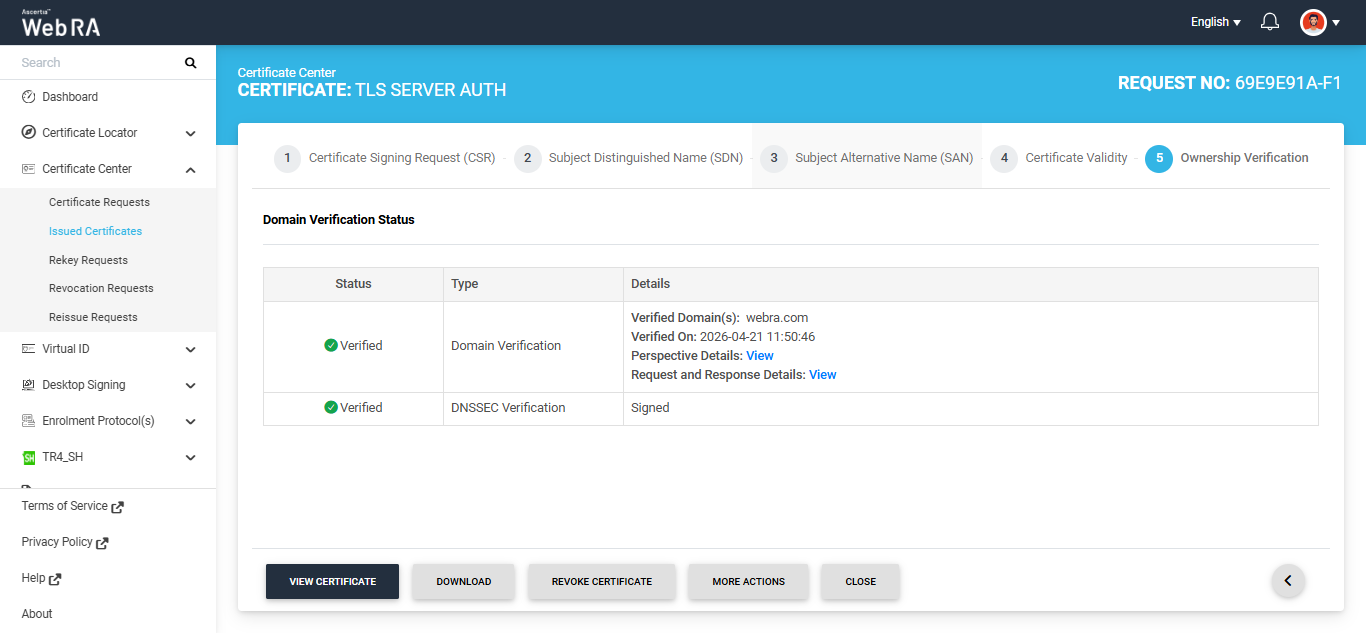Select step 5 Ownership Verification

pos(1227,158)
